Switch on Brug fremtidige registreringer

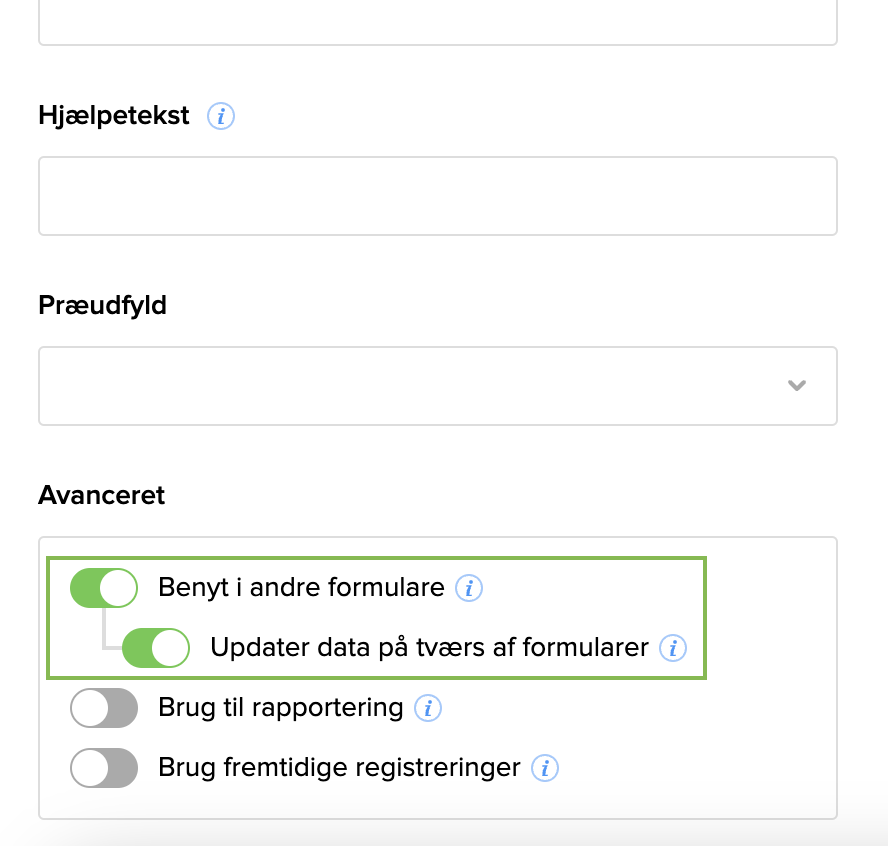tap(104, 768)
